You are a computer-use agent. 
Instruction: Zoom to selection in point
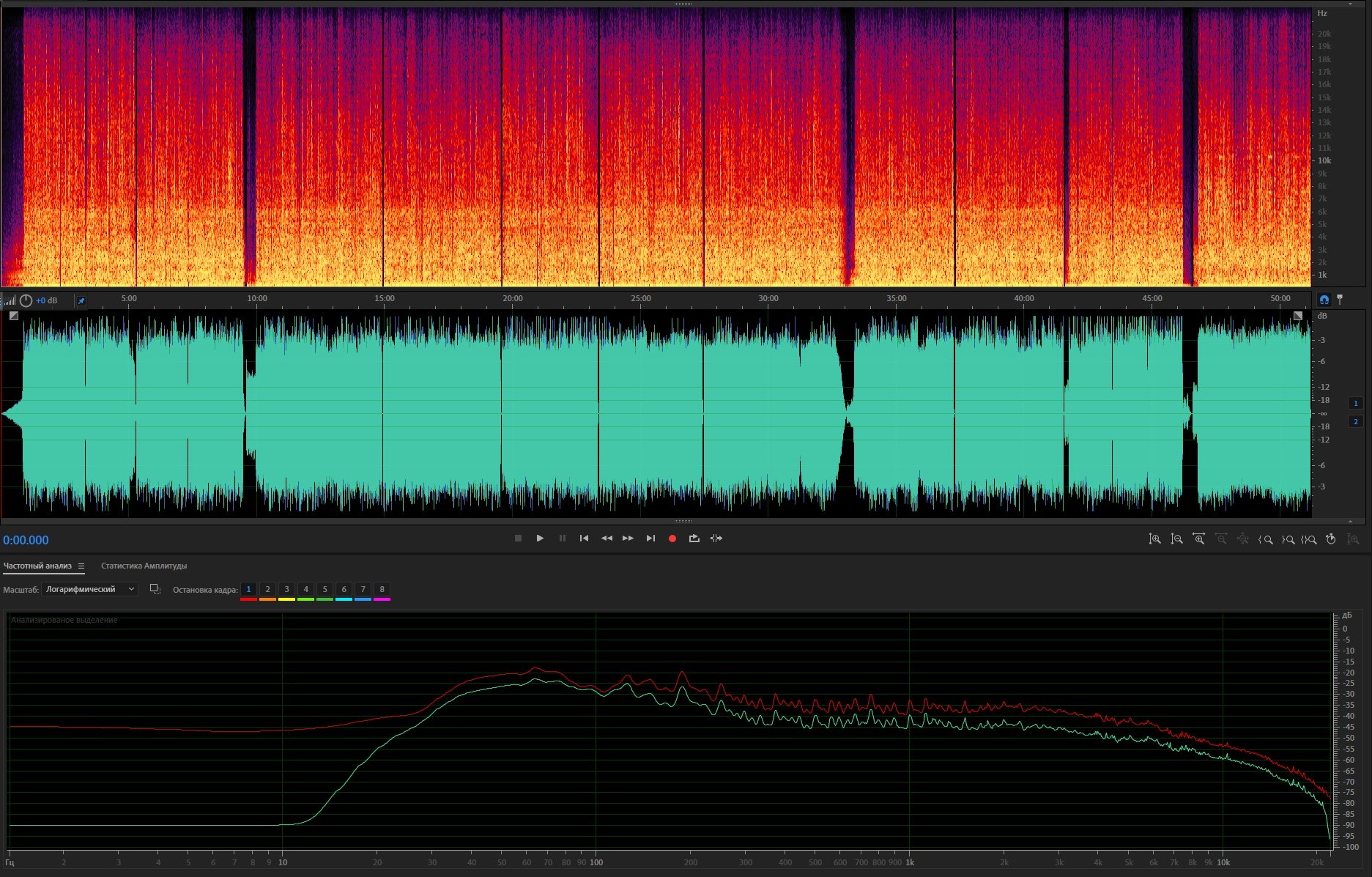point(1265,539)
